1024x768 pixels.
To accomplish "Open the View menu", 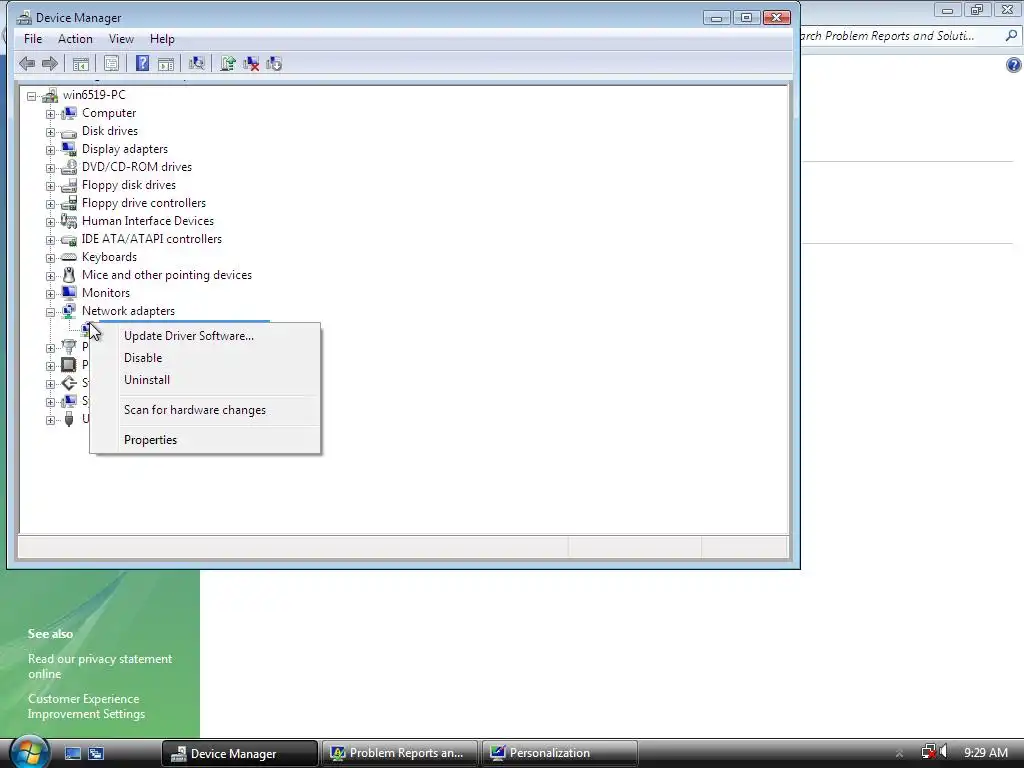I will coord(121,39).
